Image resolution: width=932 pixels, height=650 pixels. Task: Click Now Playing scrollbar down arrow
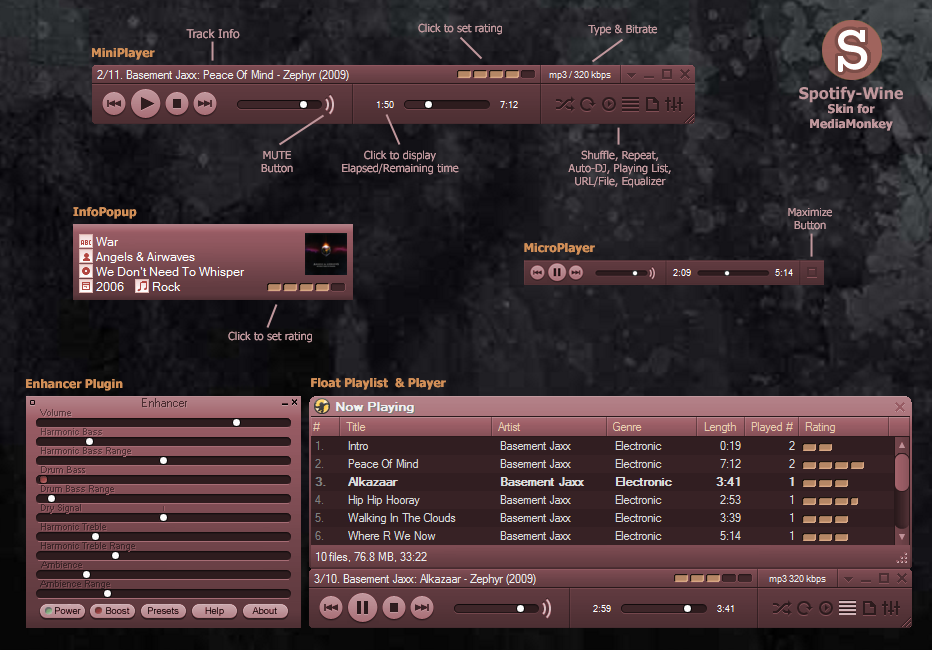click(x=902, y=537)
